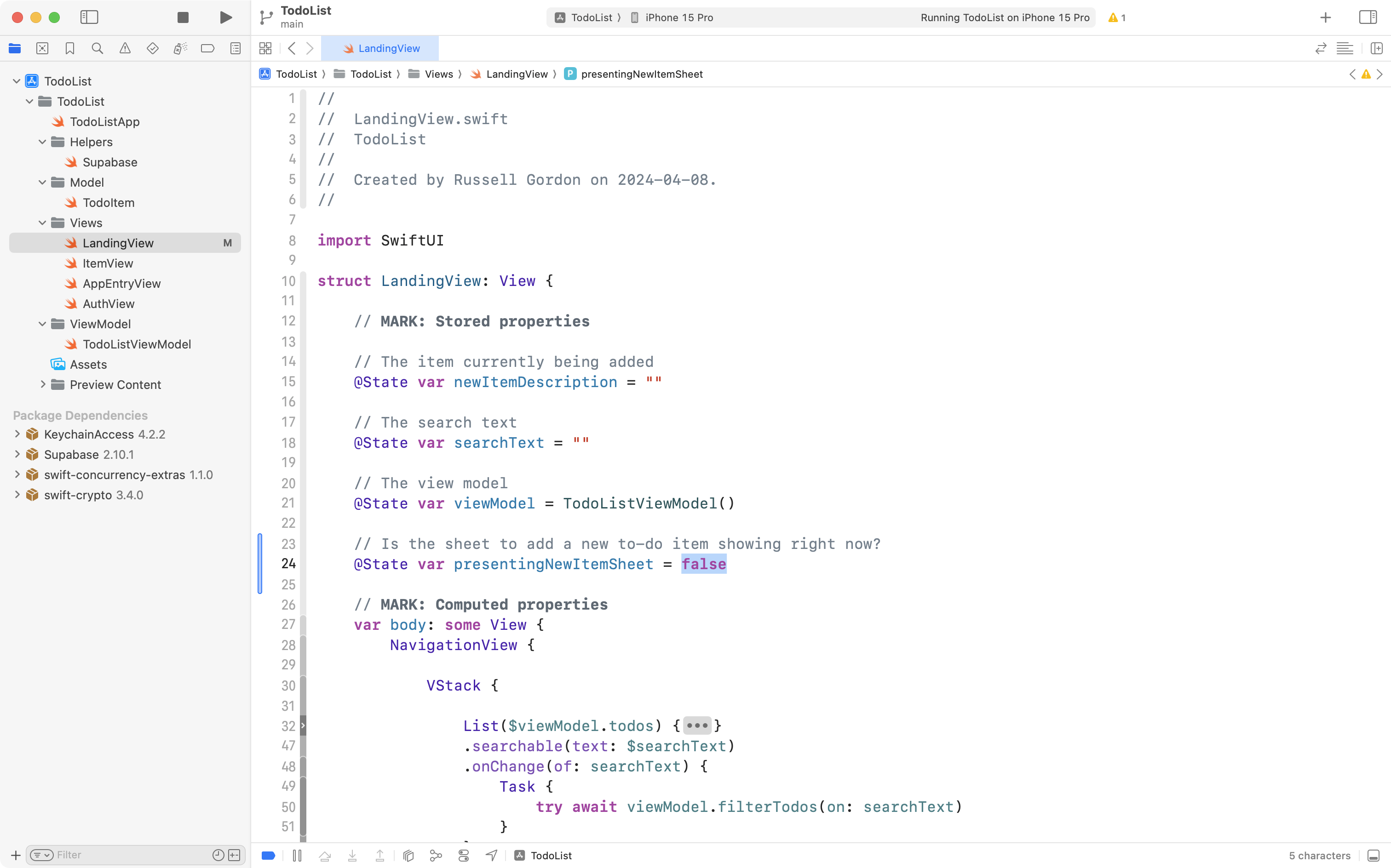Expand the Preview Content folder

click(x=42, y=385)
